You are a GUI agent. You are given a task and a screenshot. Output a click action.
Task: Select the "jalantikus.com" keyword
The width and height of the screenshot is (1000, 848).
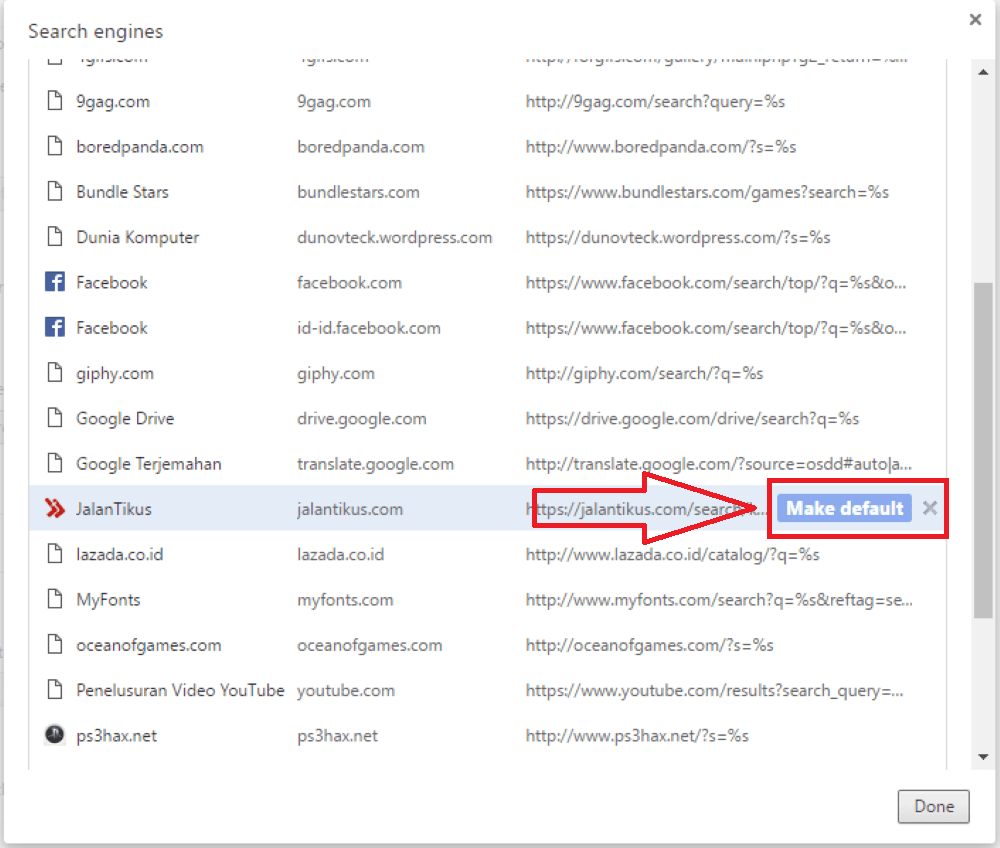(350, 509)
